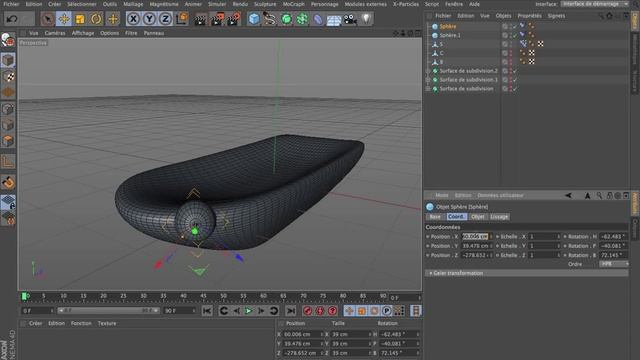Viewport: 640px width, 360px height.
Task: Click the Position . Y field in attributes
Action: click(x=476, y=246)
